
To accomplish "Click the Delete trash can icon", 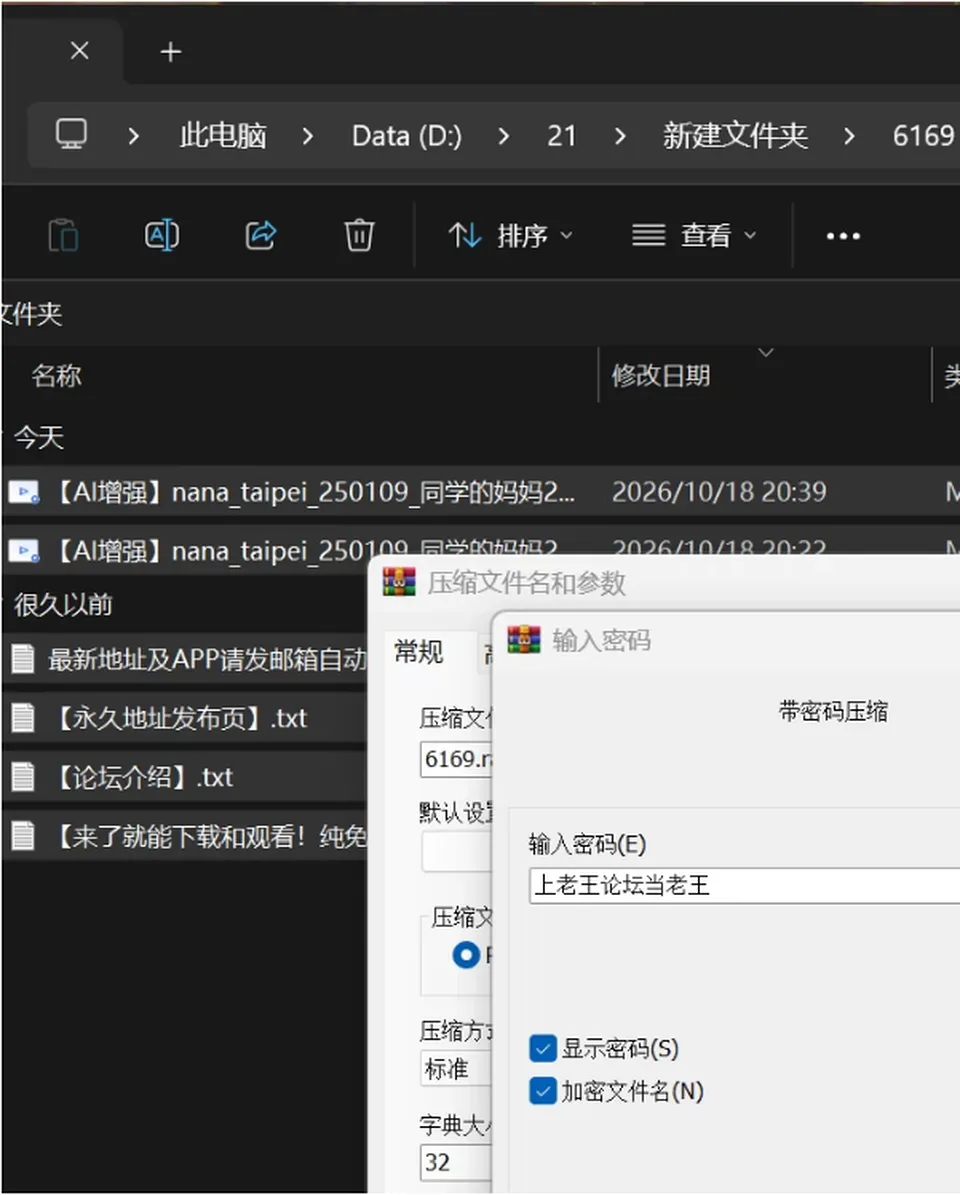I will click(359, 235).
